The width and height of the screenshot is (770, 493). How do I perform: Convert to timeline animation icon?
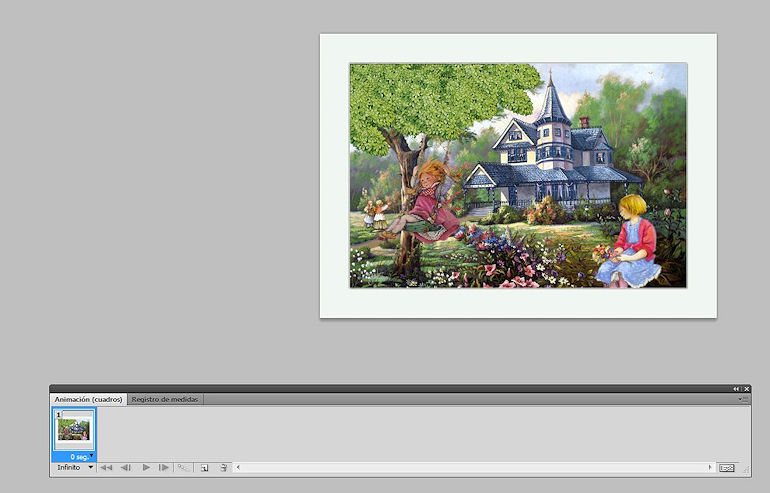click(727, 467)
